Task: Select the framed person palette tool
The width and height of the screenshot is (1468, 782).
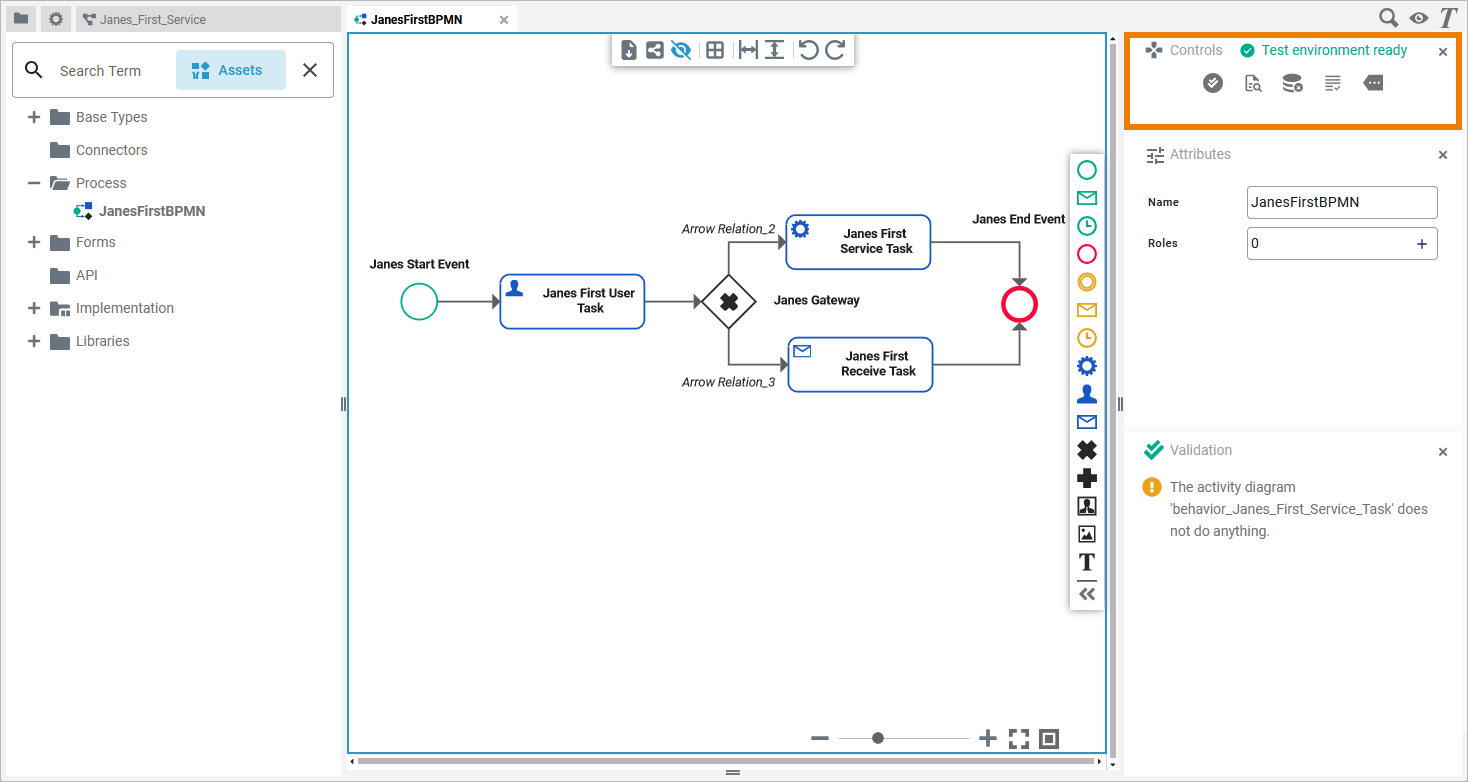Action: click(1087, 506)
